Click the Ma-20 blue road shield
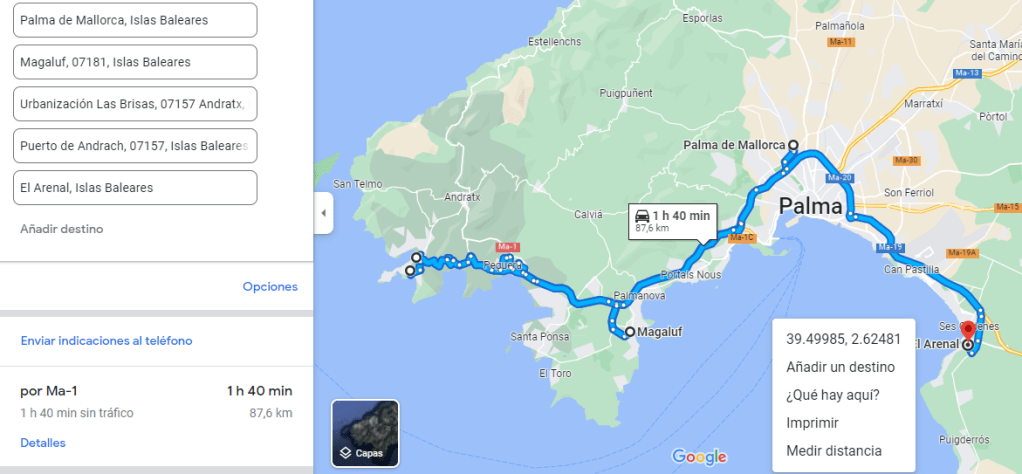The height and width of the screenshot is (474, 1022). click(838, 177)
